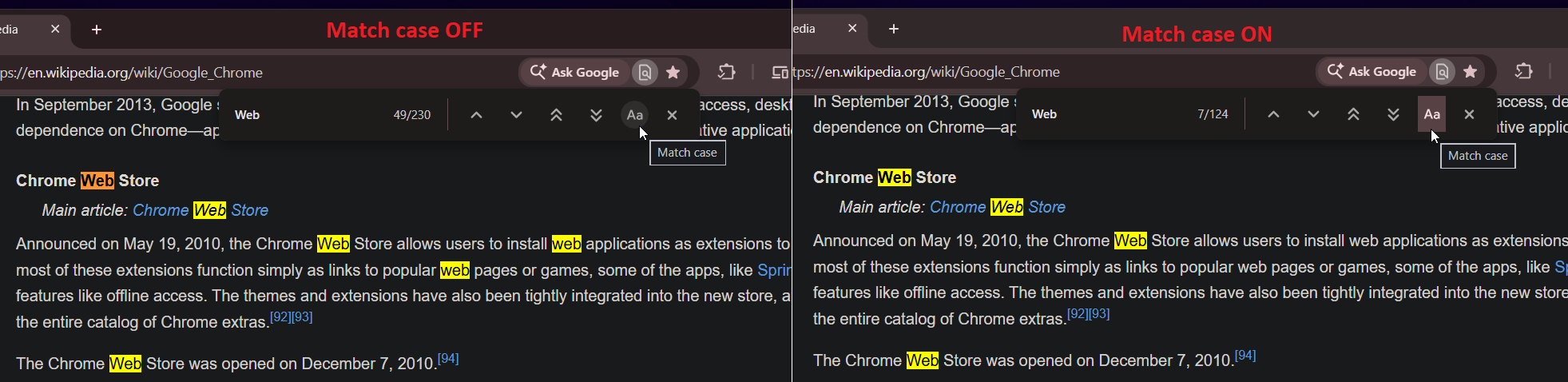
Task: Go to next match in left find bar
Action: [x=516, y=115]
